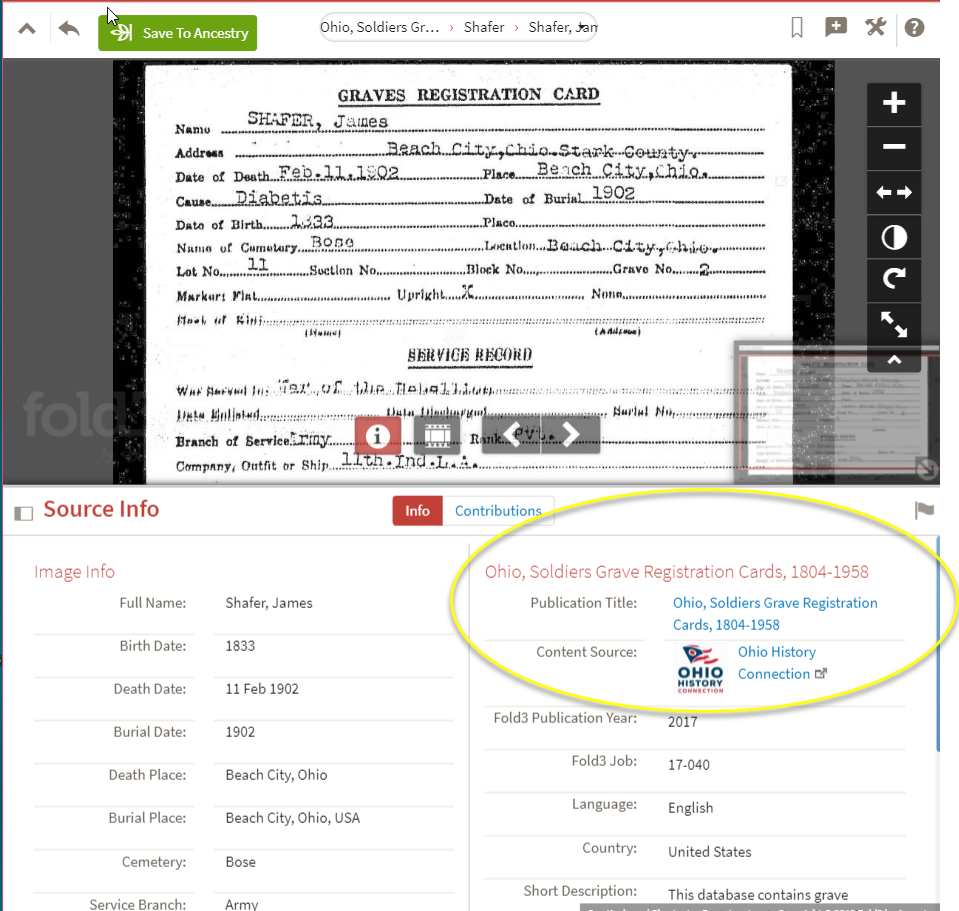Screen dimensions: 959x911
Task: Collapse the viewer tools panel
Action: [x=894, y=360]
